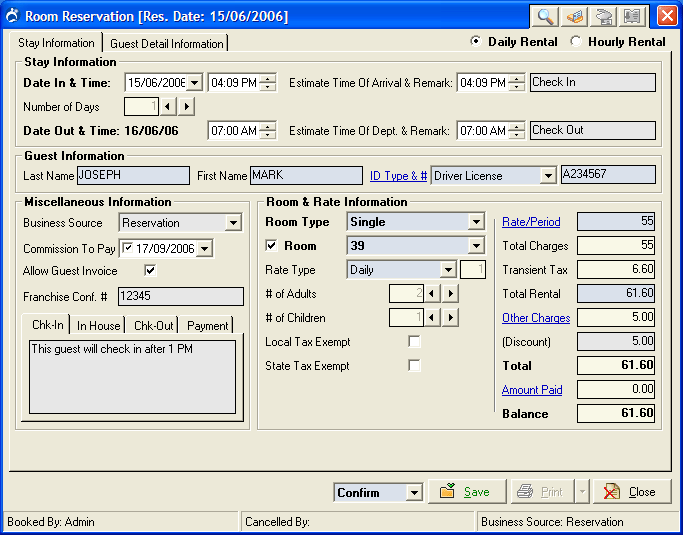
Task: Open the Print options dropdown arrow
Action: [x=582, y=492]
